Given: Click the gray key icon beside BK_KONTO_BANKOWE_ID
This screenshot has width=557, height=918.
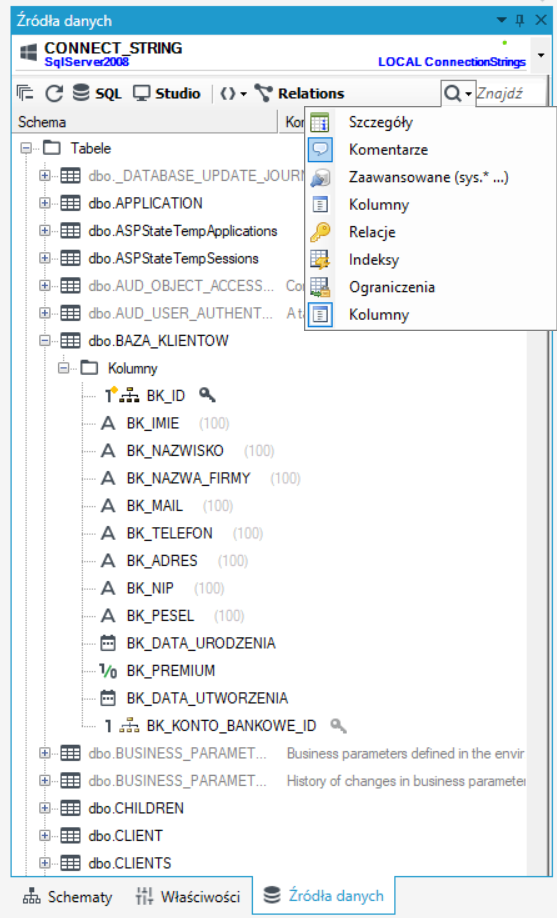Looking at the screenshot, I should tap(338, 726).
